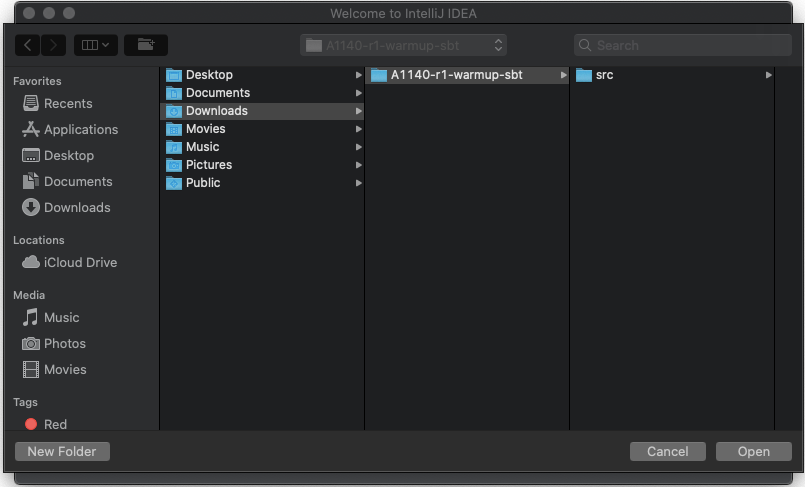Select the Red tag

55,424
